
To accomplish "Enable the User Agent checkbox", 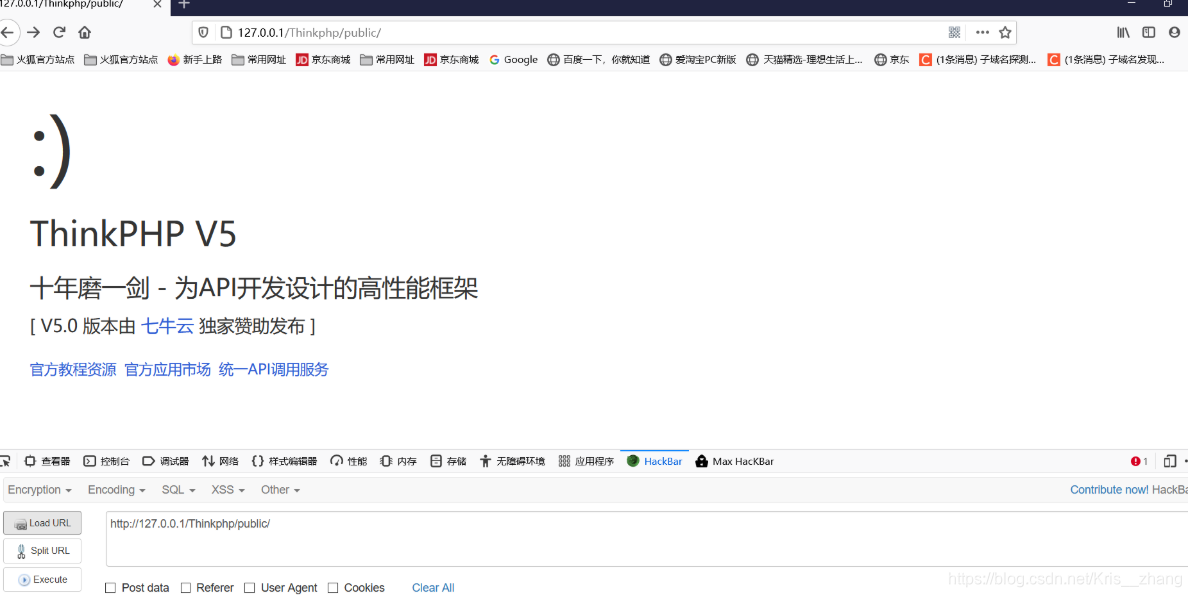I will pyautogui.click(x=249, y=588).
